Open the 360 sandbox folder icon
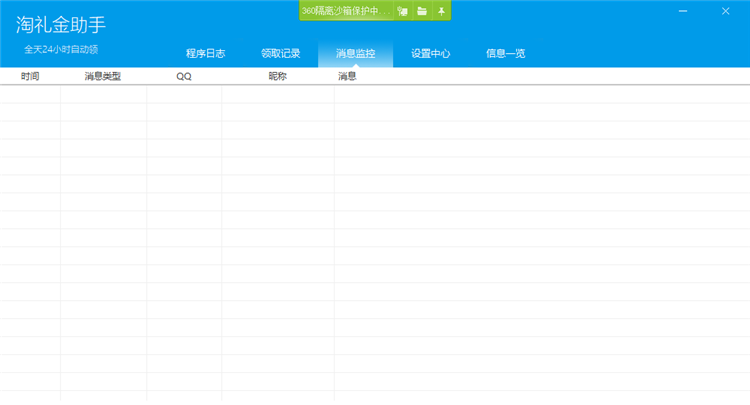 click(422, 11)
